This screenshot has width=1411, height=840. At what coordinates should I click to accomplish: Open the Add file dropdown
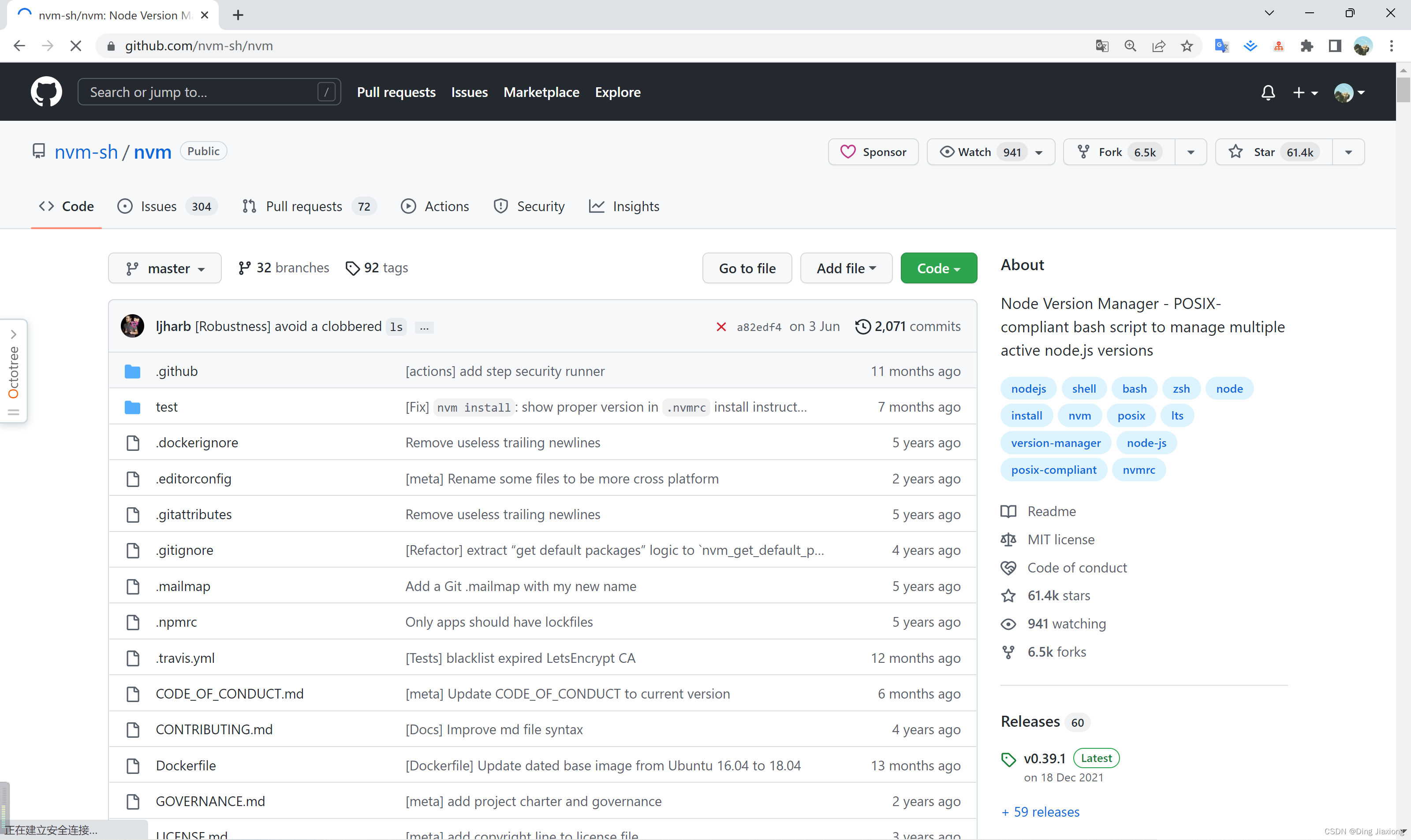(x=846, y=268)
